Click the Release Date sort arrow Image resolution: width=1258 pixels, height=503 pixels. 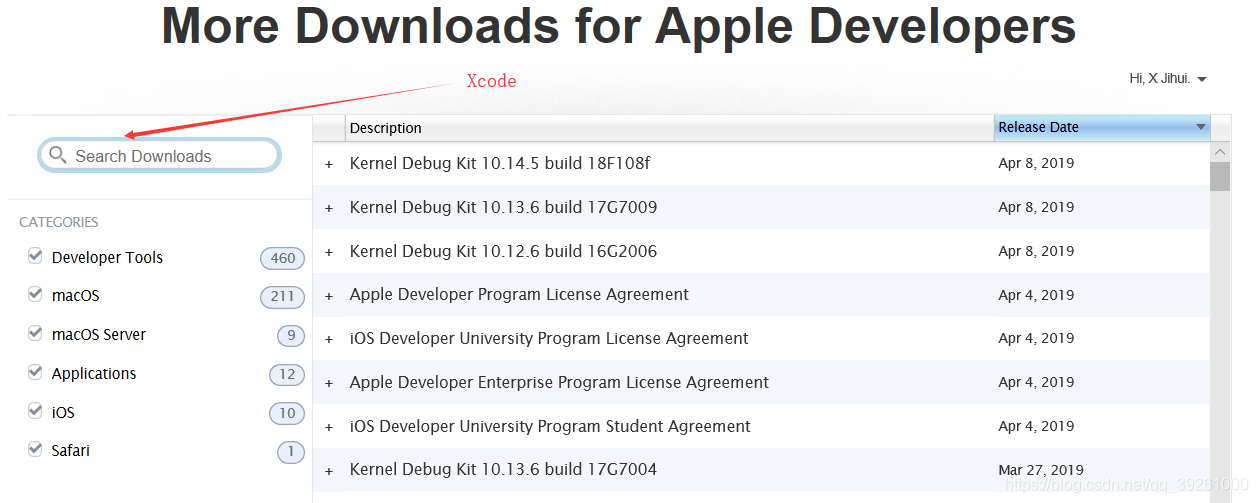(x=1200, y=127)
